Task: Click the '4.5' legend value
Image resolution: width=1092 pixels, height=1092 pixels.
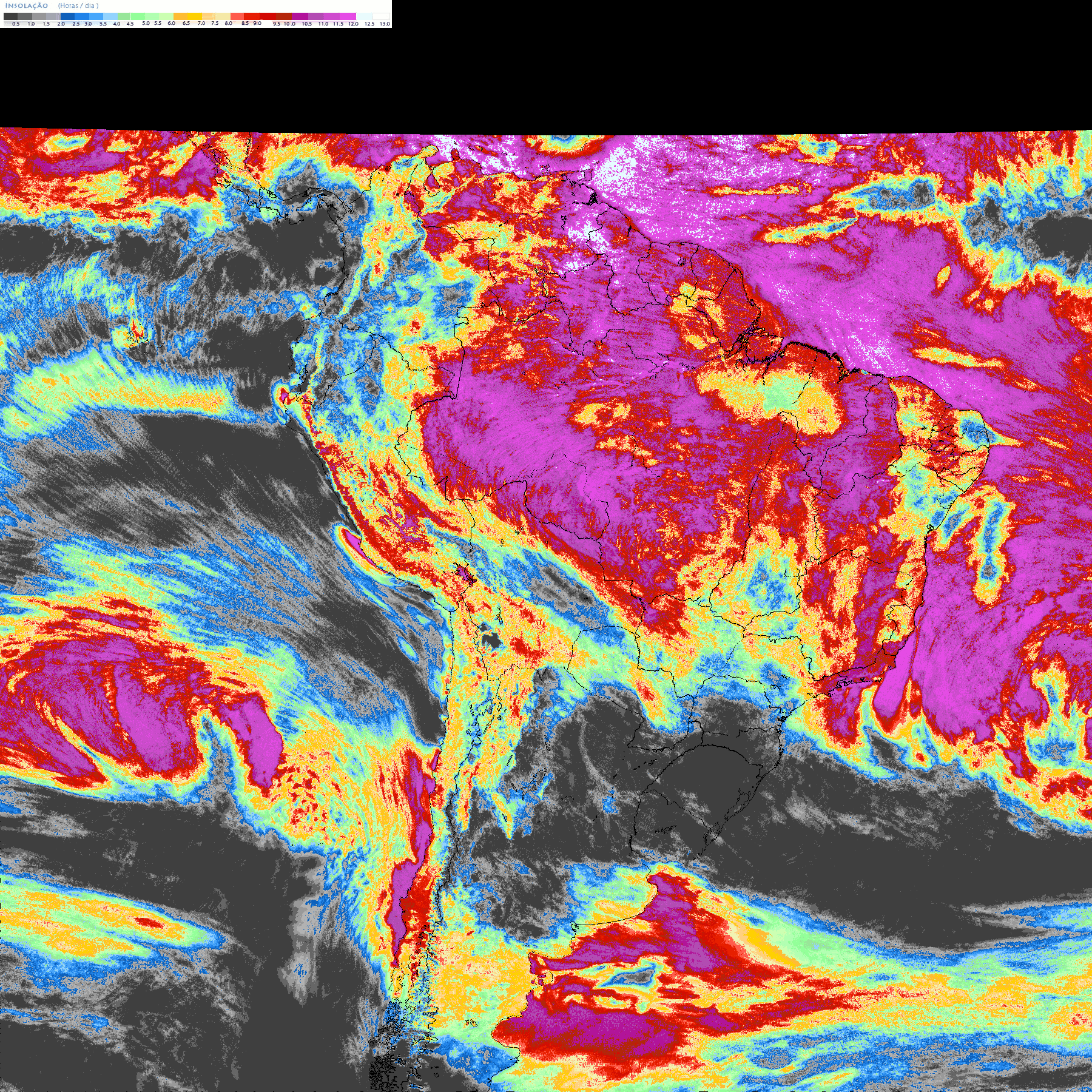Action: pos(130,24)
